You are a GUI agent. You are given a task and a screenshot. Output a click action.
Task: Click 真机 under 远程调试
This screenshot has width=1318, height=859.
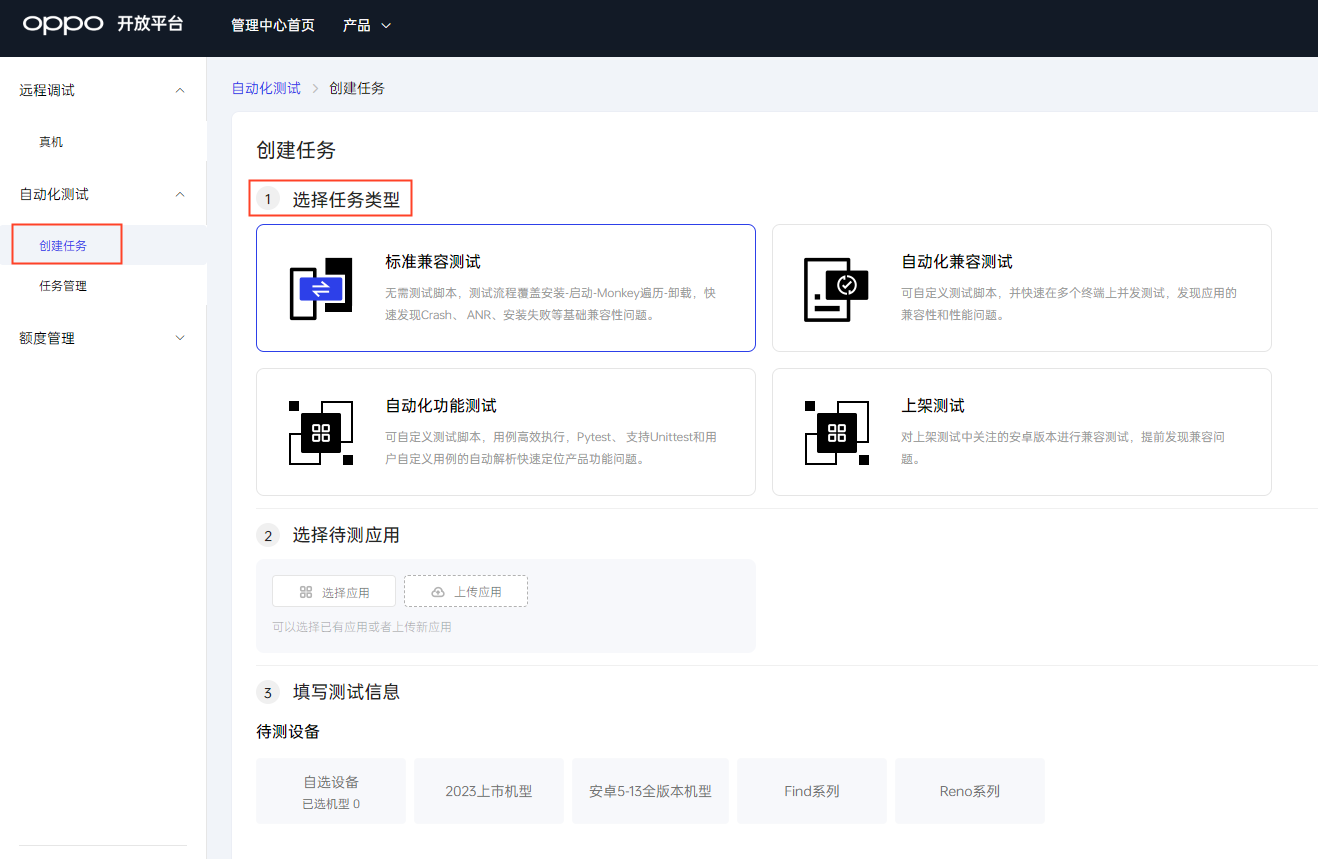tap(51, 141)
